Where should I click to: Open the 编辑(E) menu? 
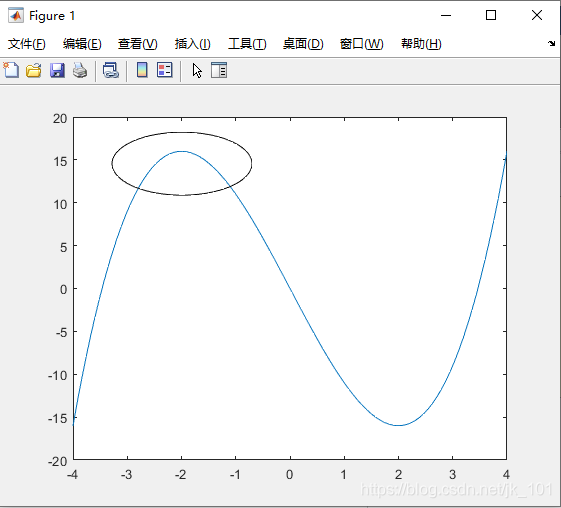tap(82, 44)
